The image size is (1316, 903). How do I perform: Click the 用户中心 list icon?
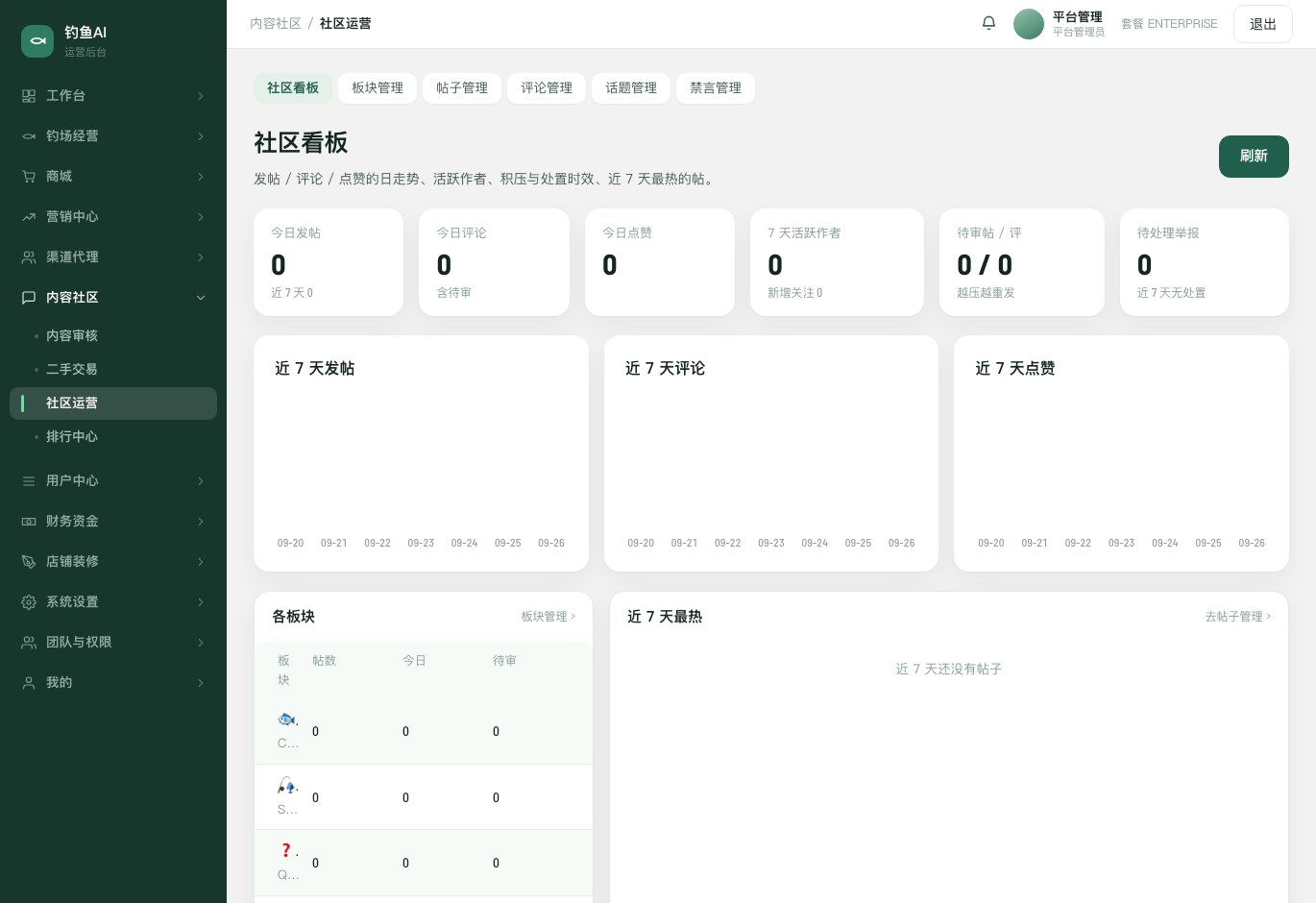click(x=29, y=481)
